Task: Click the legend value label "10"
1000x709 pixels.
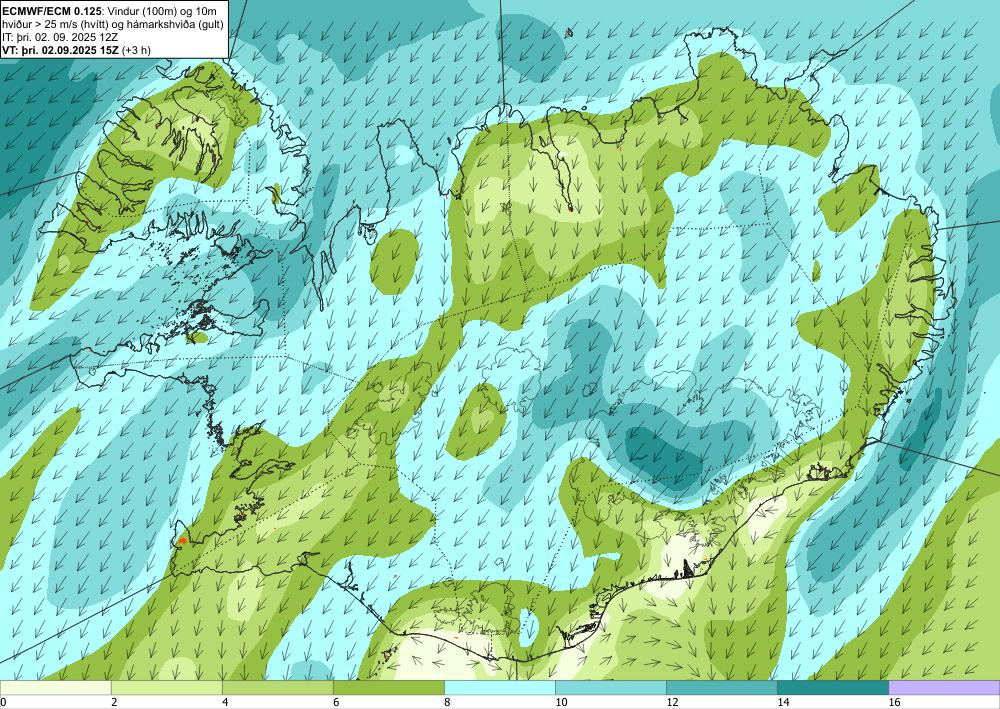Action: [561, 702]
